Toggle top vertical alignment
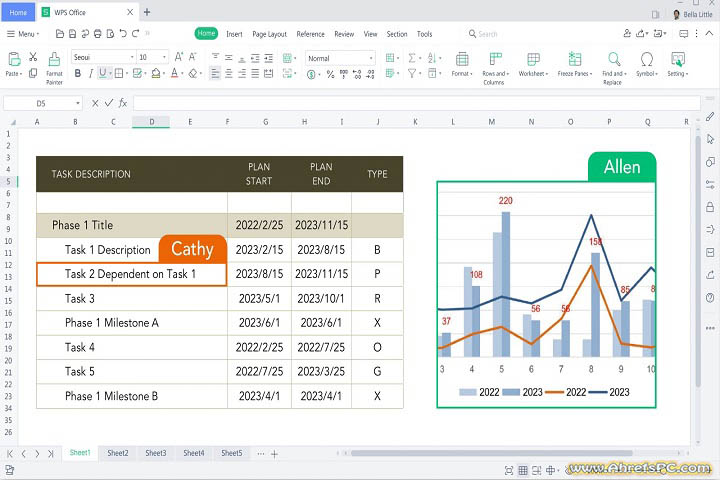Screen dimensions: 720x480 pyautogui.click(x=215, y=57)
